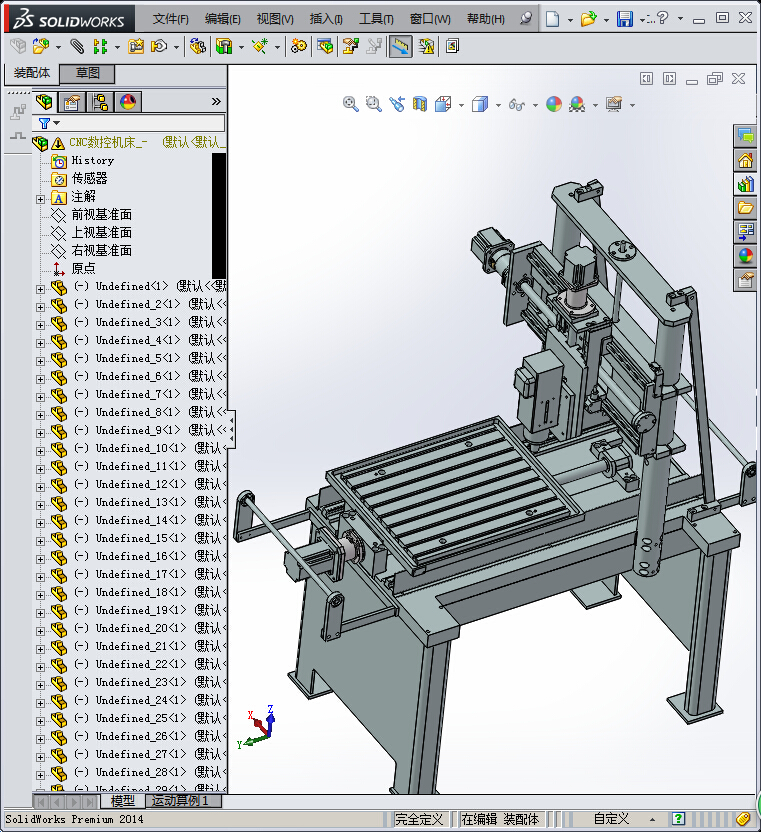Open the PropertyManager tab icon
The image size is (761, 832).
pos(72,102)
